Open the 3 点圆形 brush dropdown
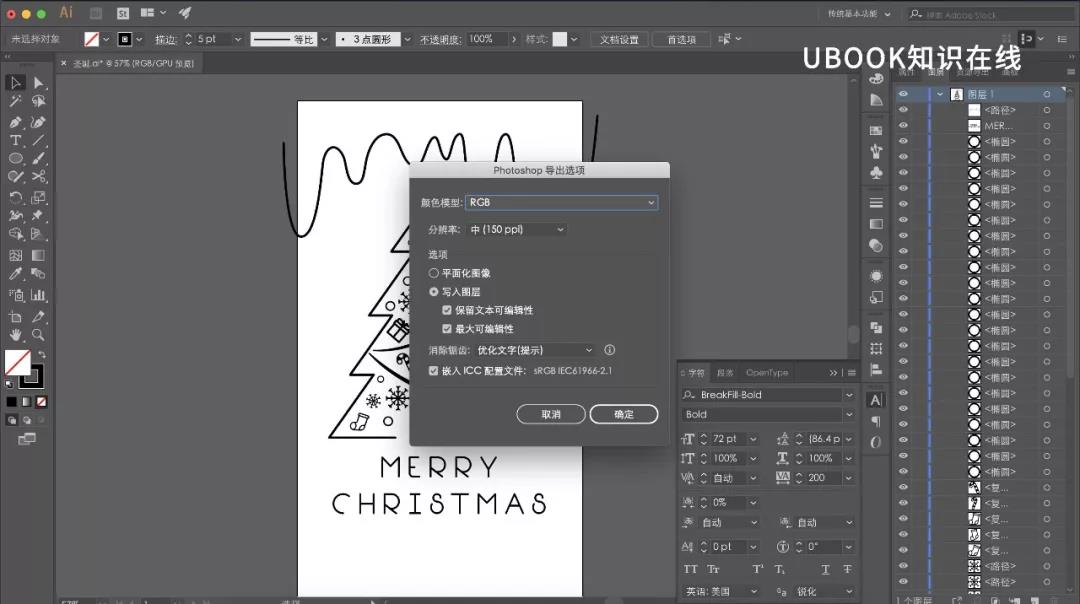 coord(407,40)
